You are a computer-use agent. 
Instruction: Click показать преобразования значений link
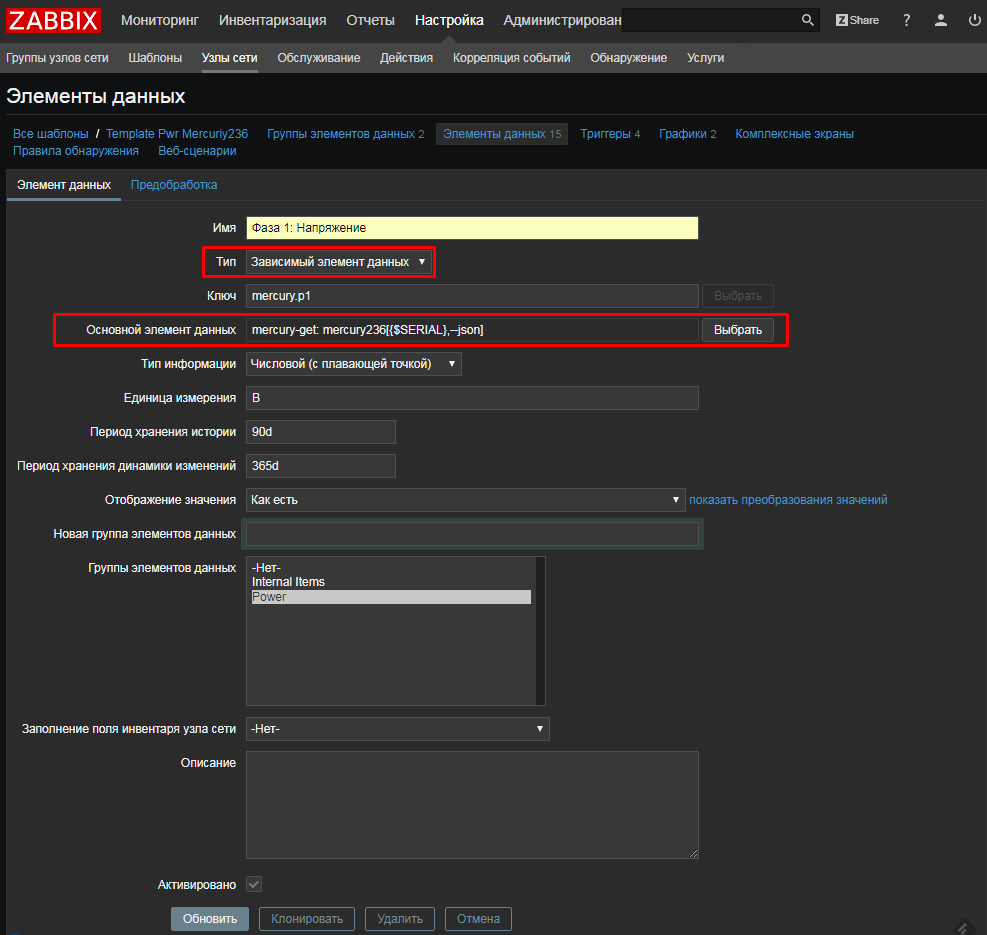point(788,500)
